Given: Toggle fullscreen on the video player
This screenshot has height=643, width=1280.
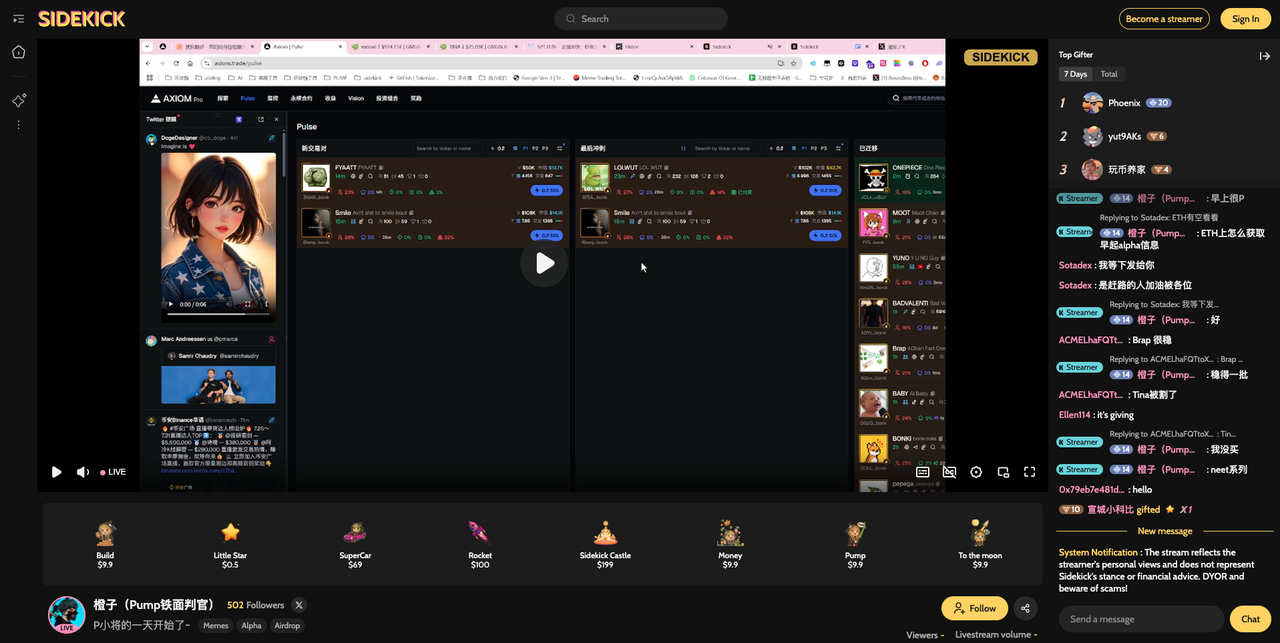Looking at the screenshot, I should coord(1029,472).
